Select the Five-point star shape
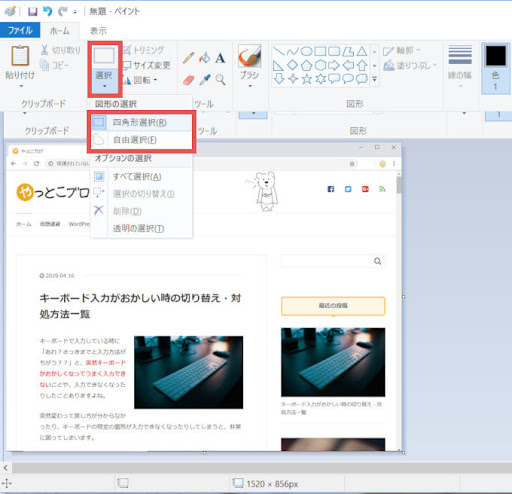The height and width of the screenshot is (494, 512). point(307,79)
